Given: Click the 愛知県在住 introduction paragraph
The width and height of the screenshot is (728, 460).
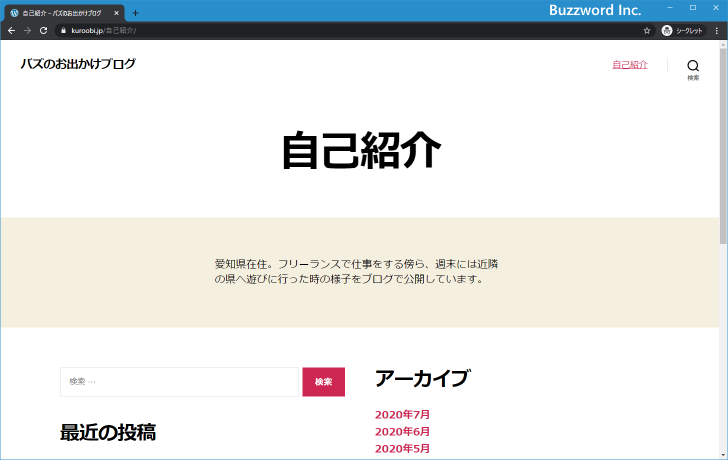Looking at the screenshot, I should click(356, 272).
